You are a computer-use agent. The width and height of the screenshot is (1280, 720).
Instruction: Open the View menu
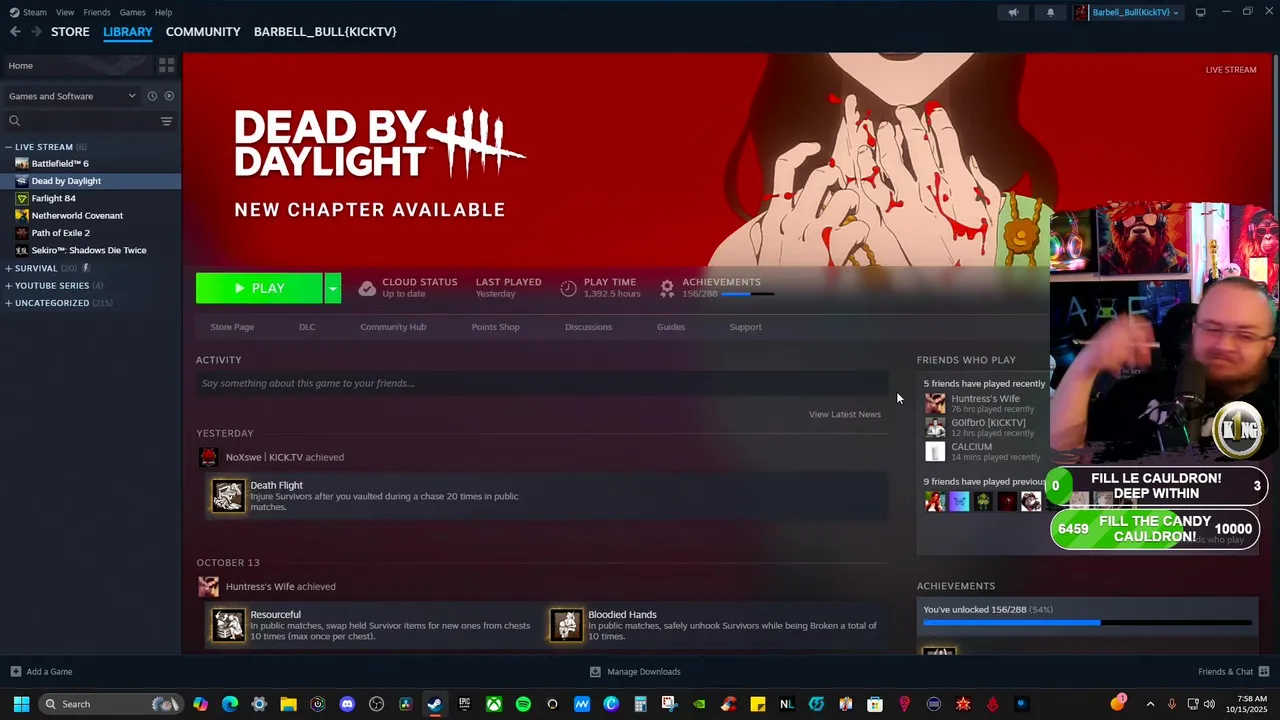65,12
